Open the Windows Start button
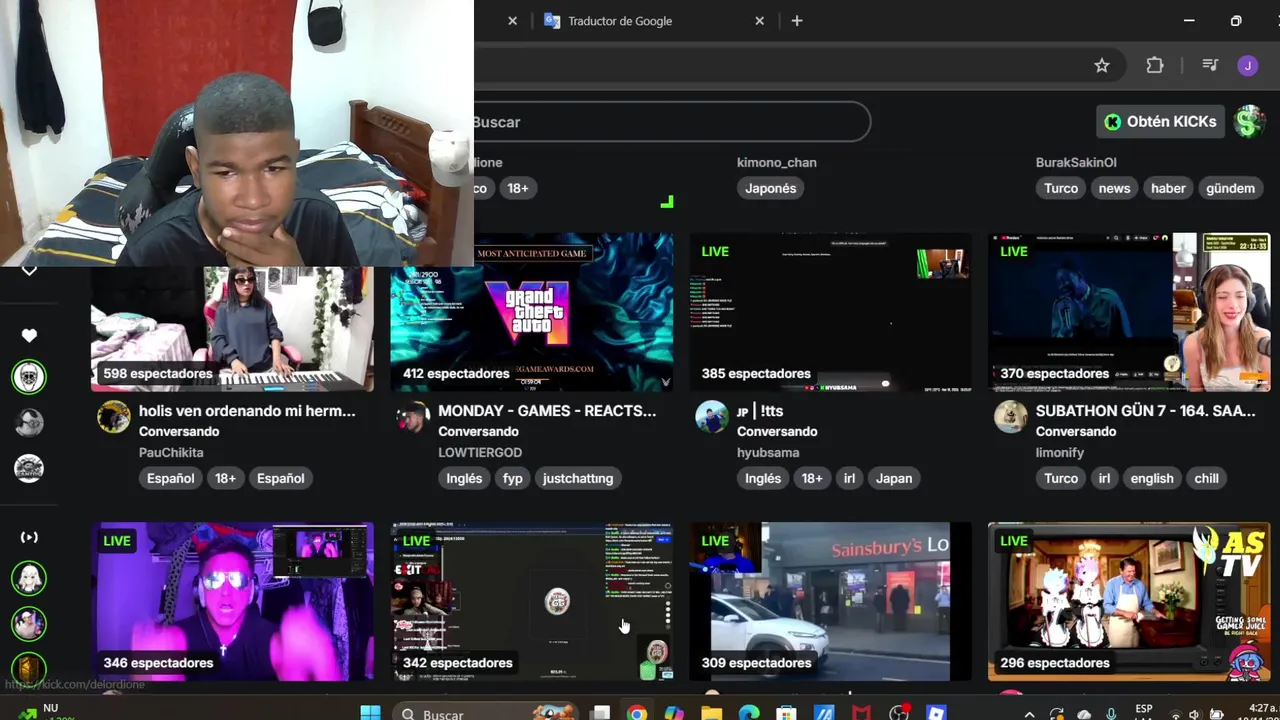The image size is (1280, 720). pos(370,713)
